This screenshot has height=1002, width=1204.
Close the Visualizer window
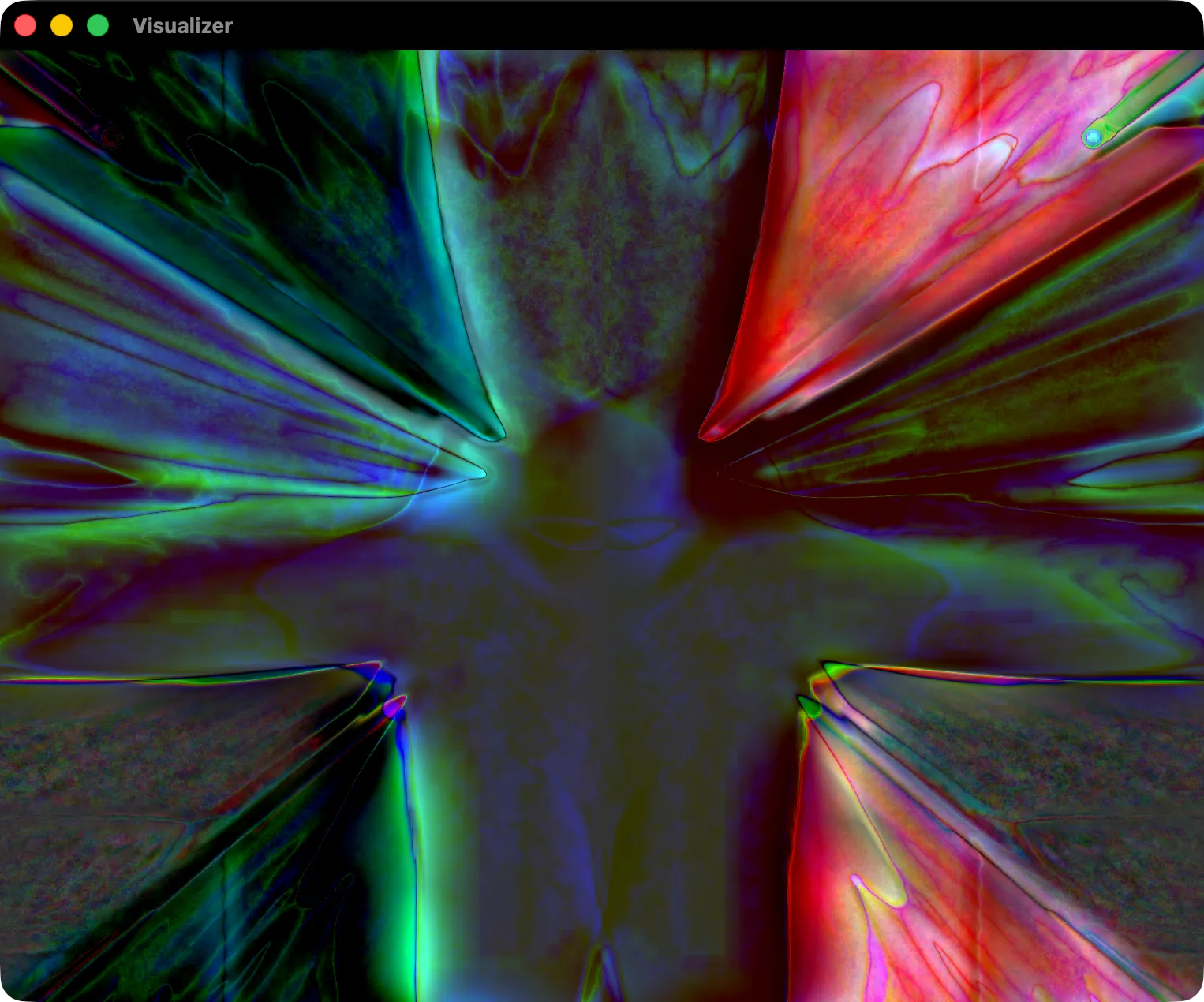(x=25, y=25)
